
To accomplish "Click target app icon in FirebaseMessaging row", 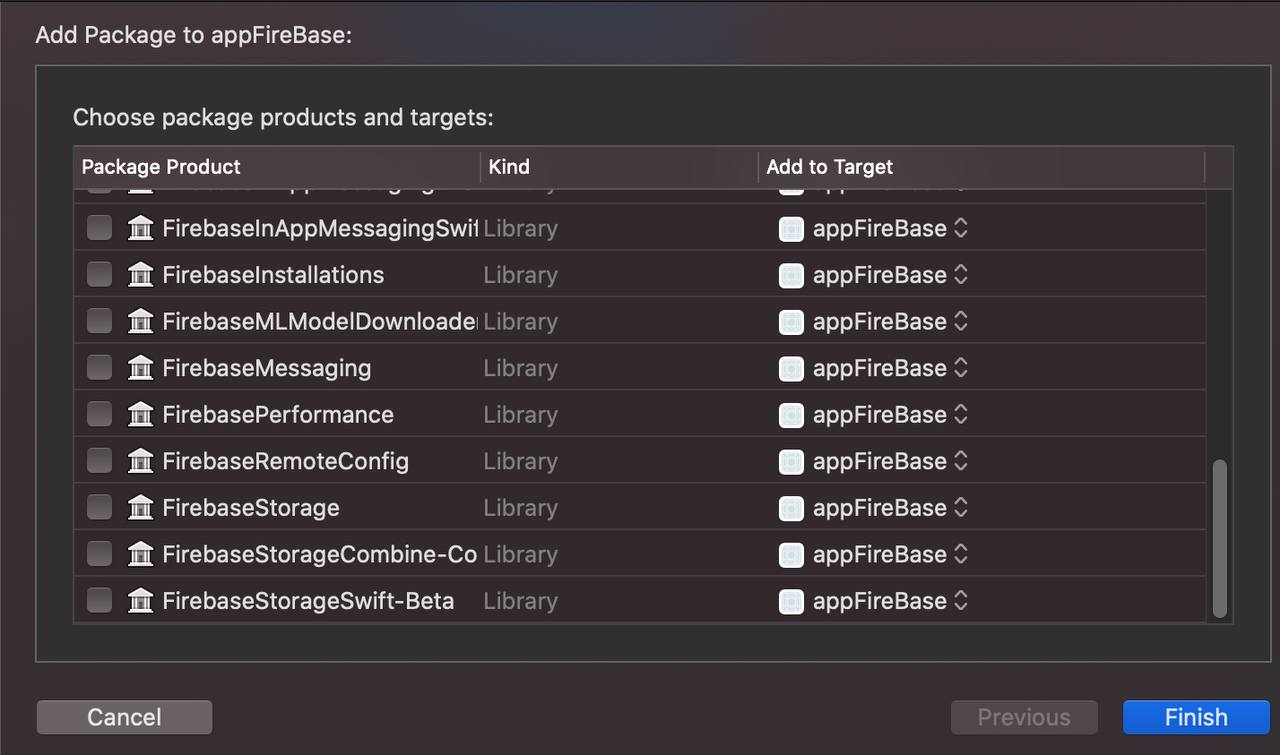I will click(x=791, y=368).
